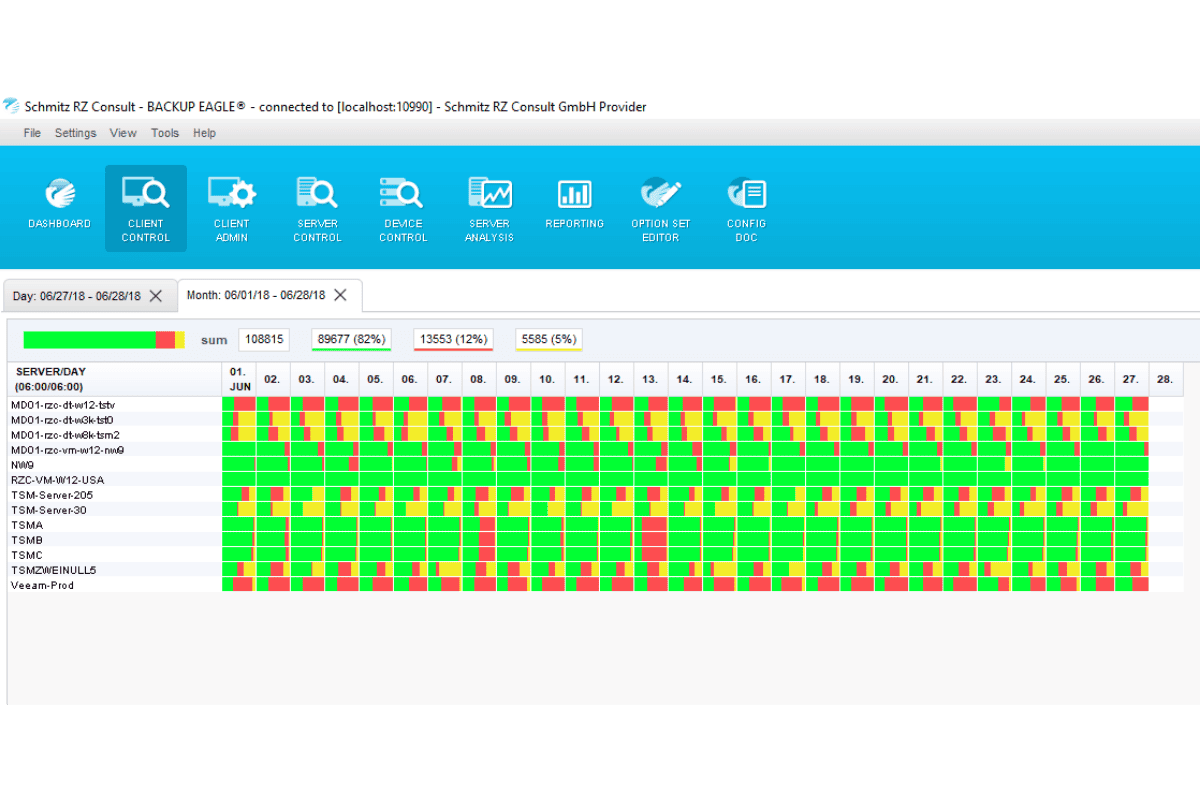
Task: Close the Month 06/01/18 tab
Action: click(x=340, y=295)
